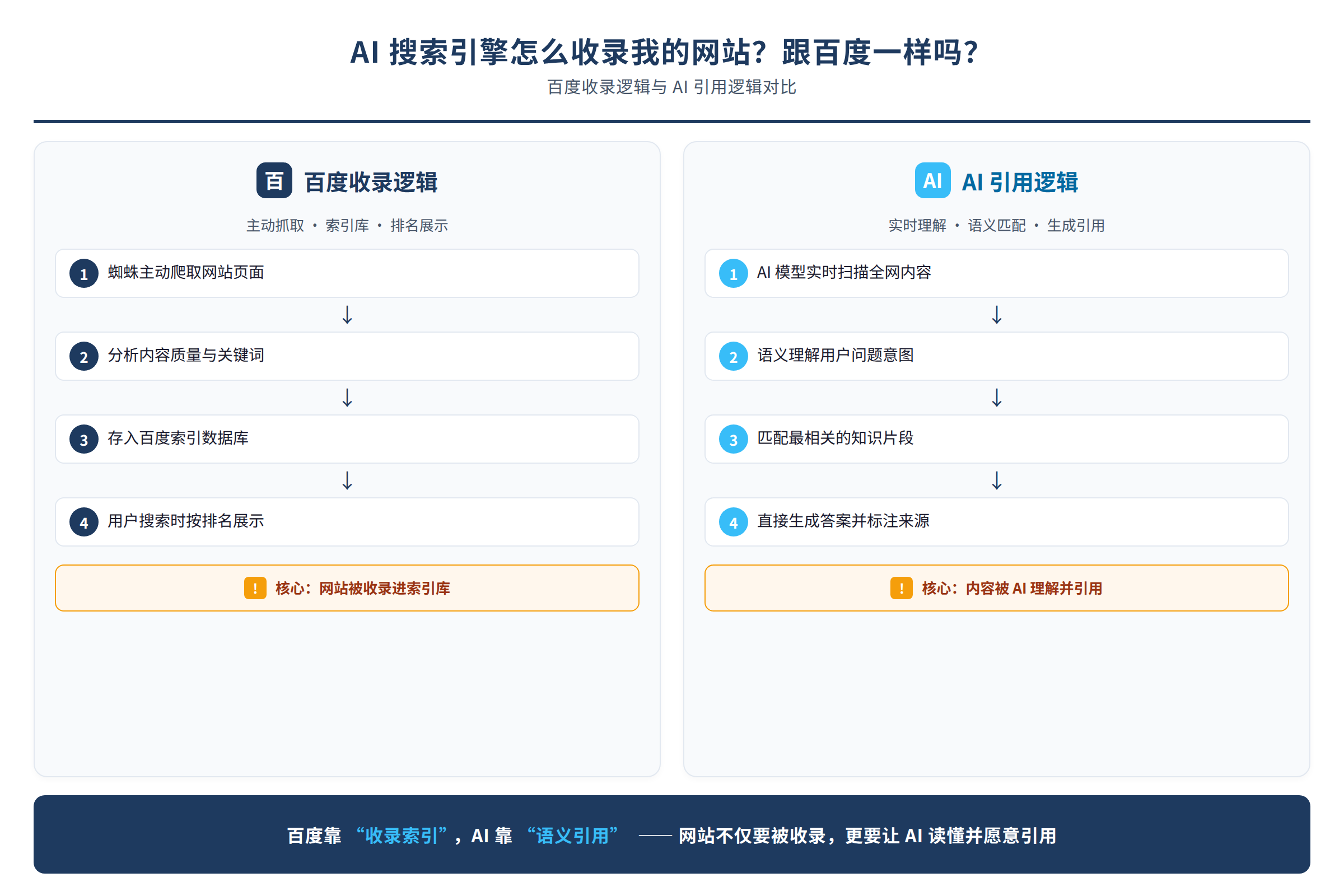Click the dark number 2 badge for 分析内容质量

84,356
